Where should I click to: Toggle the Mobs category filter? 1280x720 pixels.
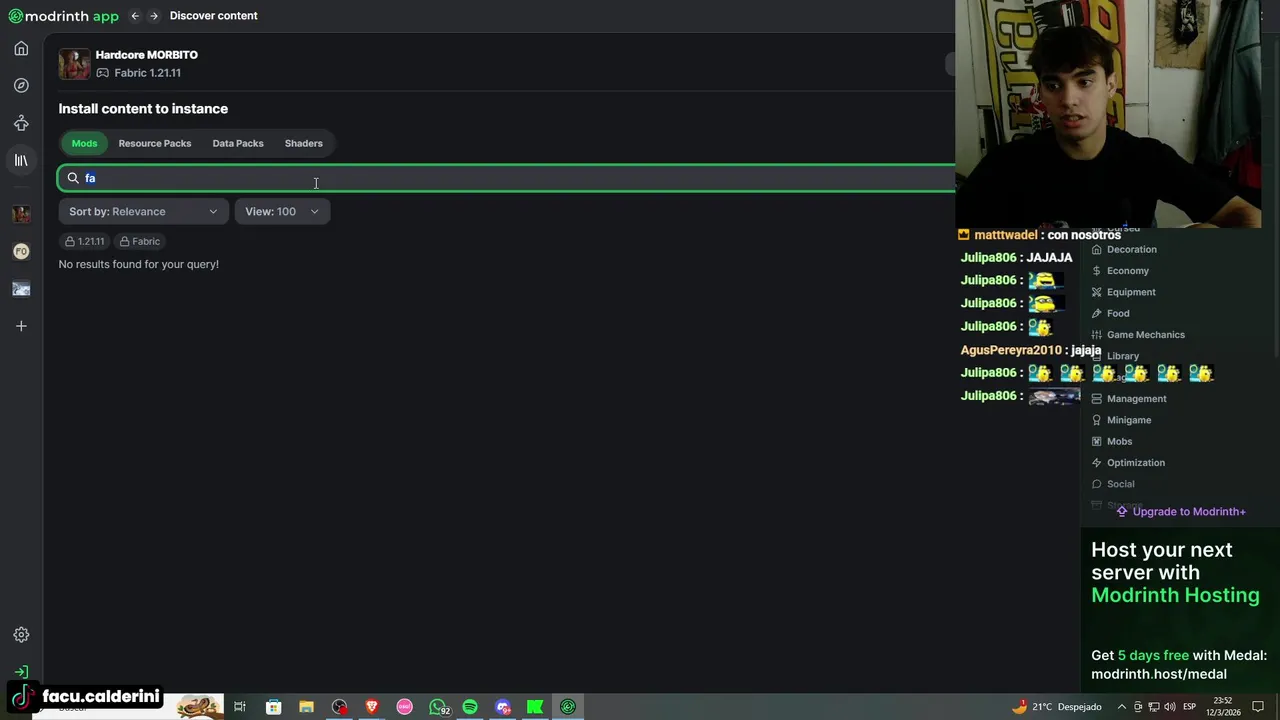pyautogui.click(x=1112, y=441)
